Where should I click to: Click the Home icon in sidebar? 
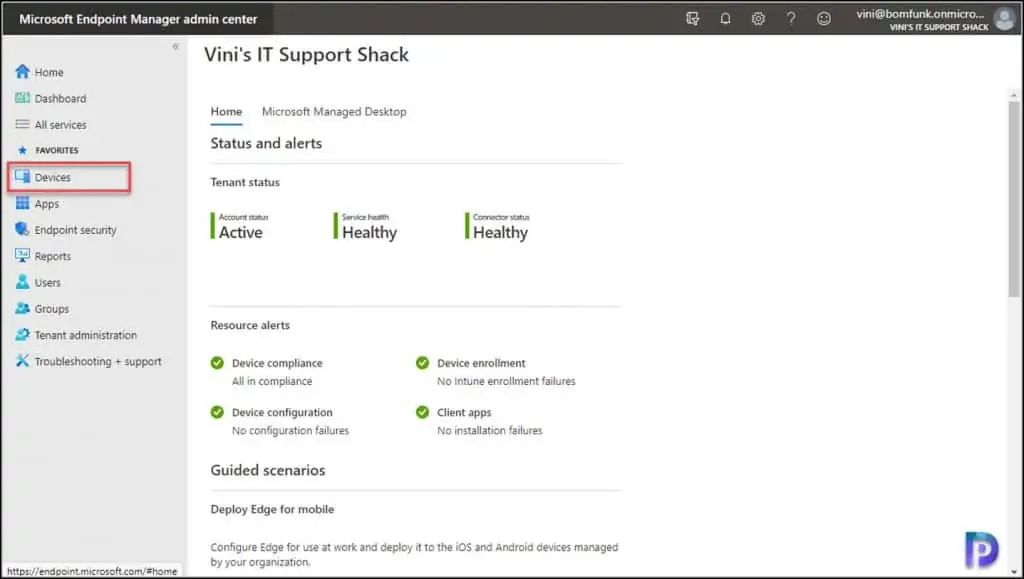(x=22, y=71)
